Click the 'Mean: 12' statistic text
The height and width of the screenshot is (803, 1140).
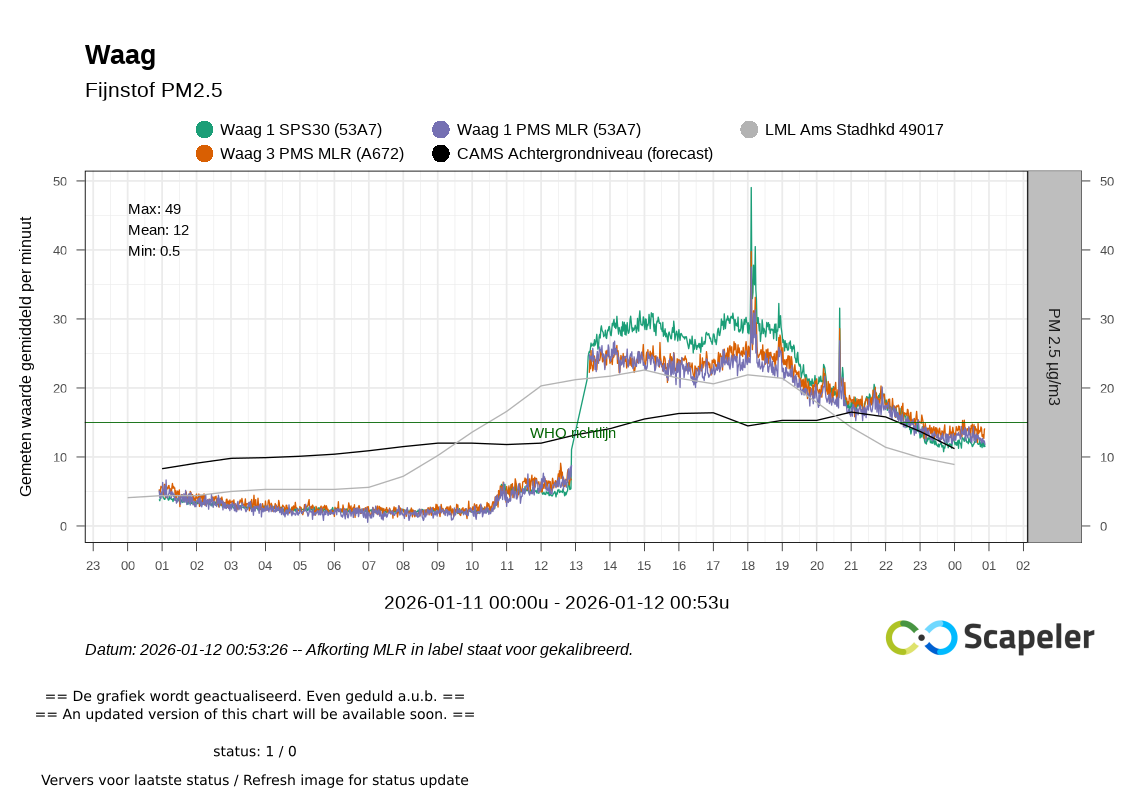[158, 230]
